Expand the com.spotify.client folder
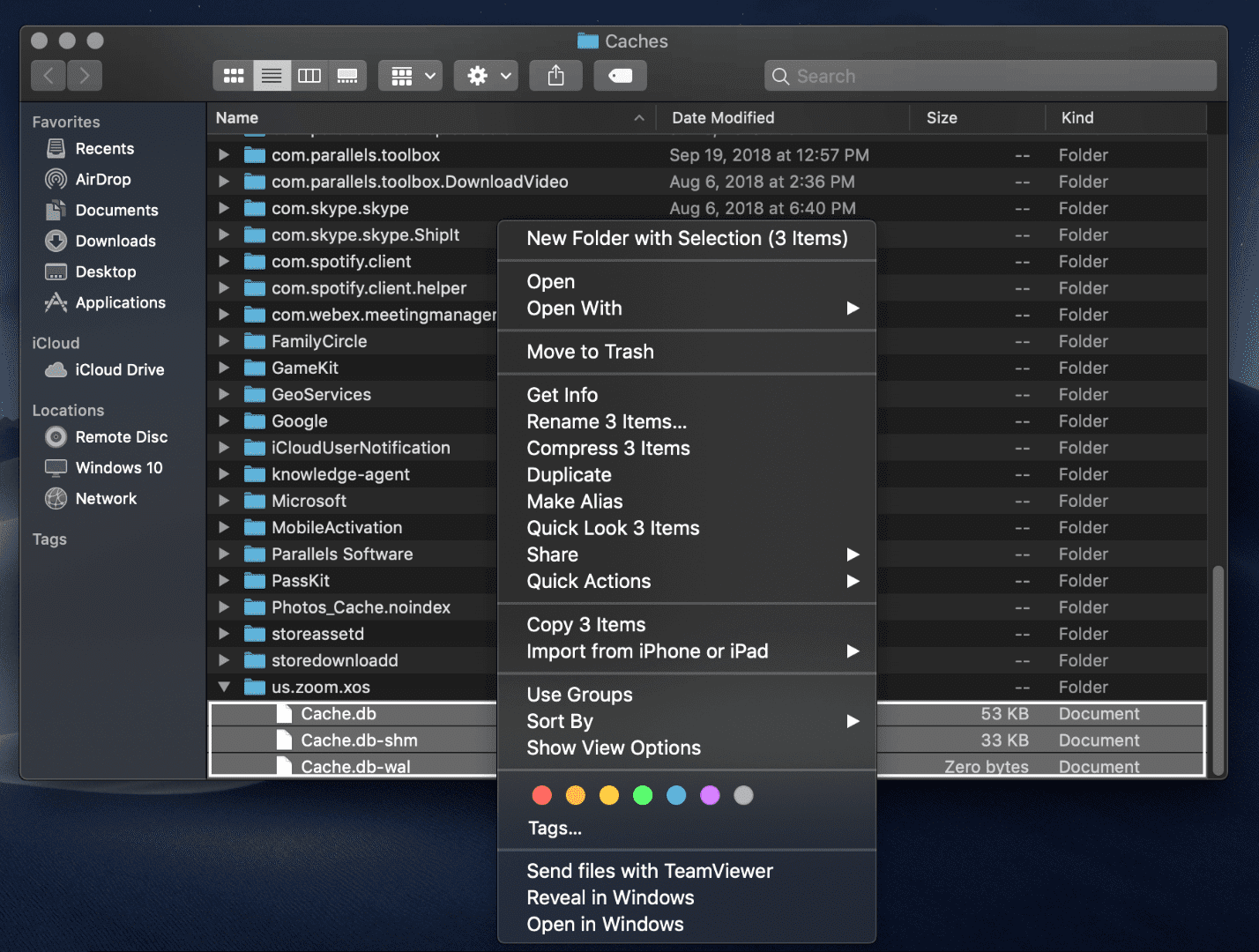The height and width of the screenshot is (952, 1259). [x=224, y=261]
